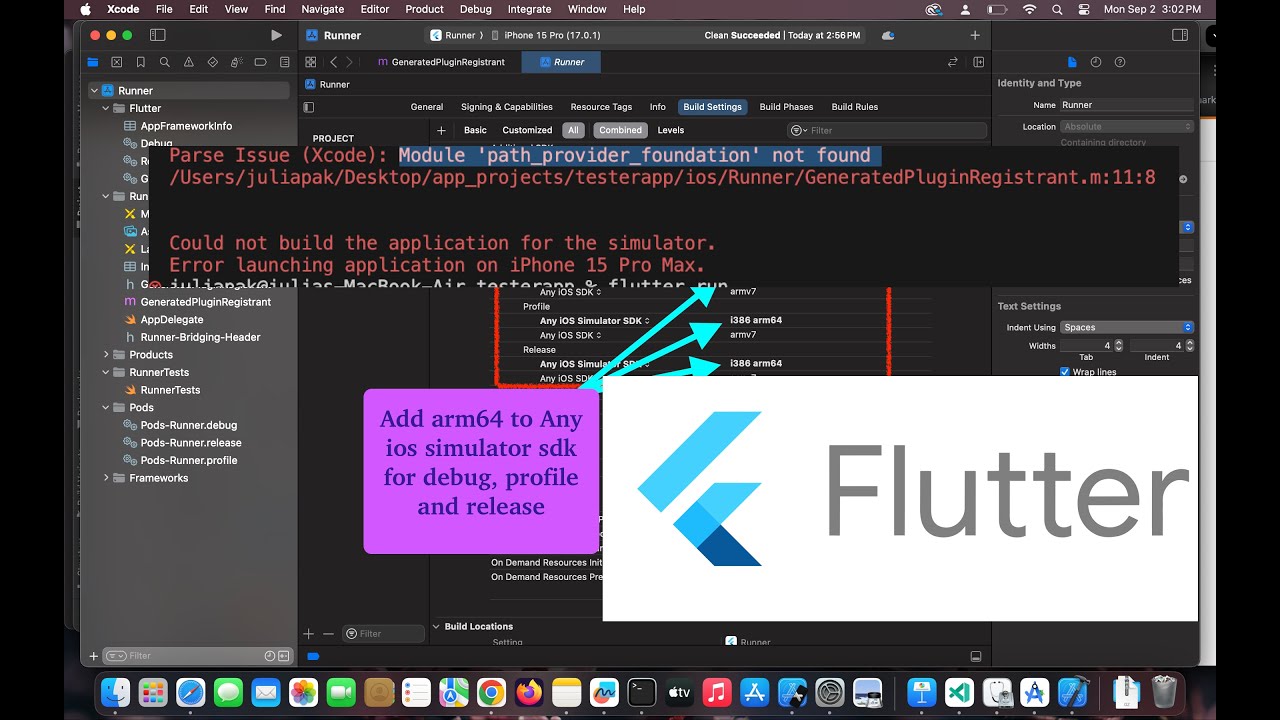Collapse the Build Locations section
Screen dimensions: 1280x720
click(x=436, y=627)
